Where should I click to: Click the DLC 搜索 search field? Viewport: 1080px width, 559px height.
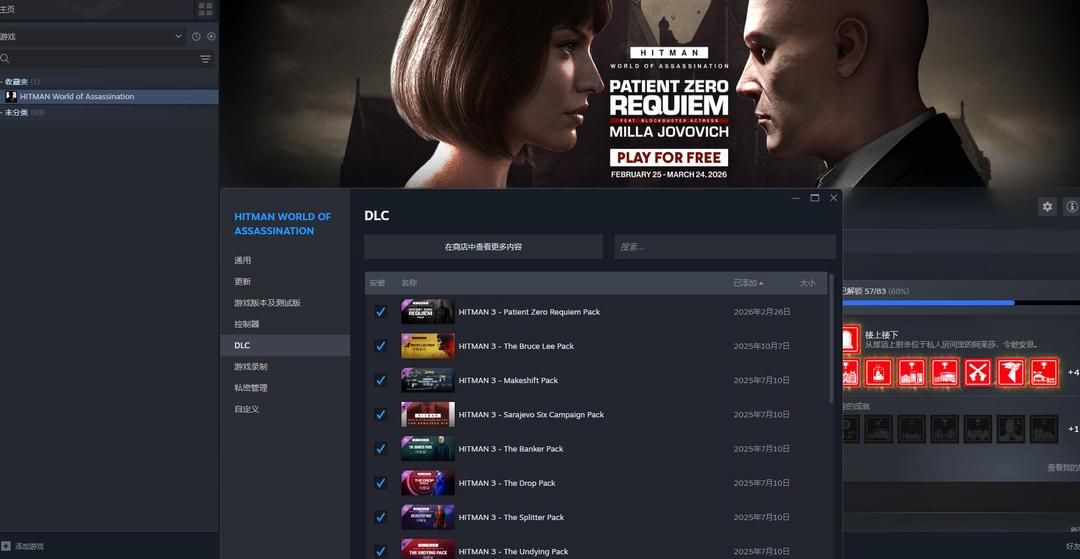tap(724, 247)
